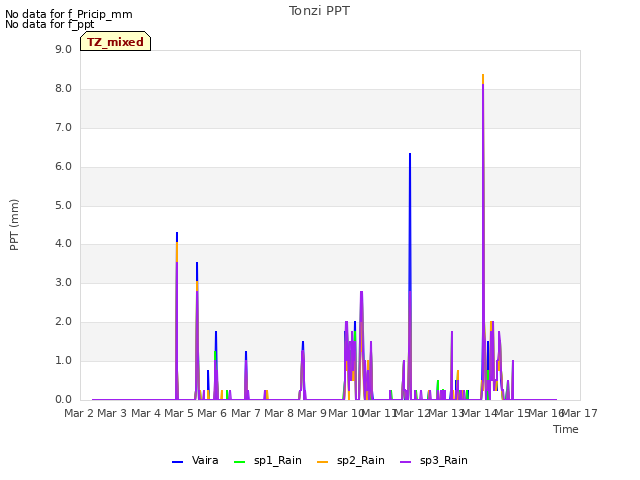640x480 pixels.
Task: Click the 4.0 y-axis tick label
Action: (x=63, y=244)
